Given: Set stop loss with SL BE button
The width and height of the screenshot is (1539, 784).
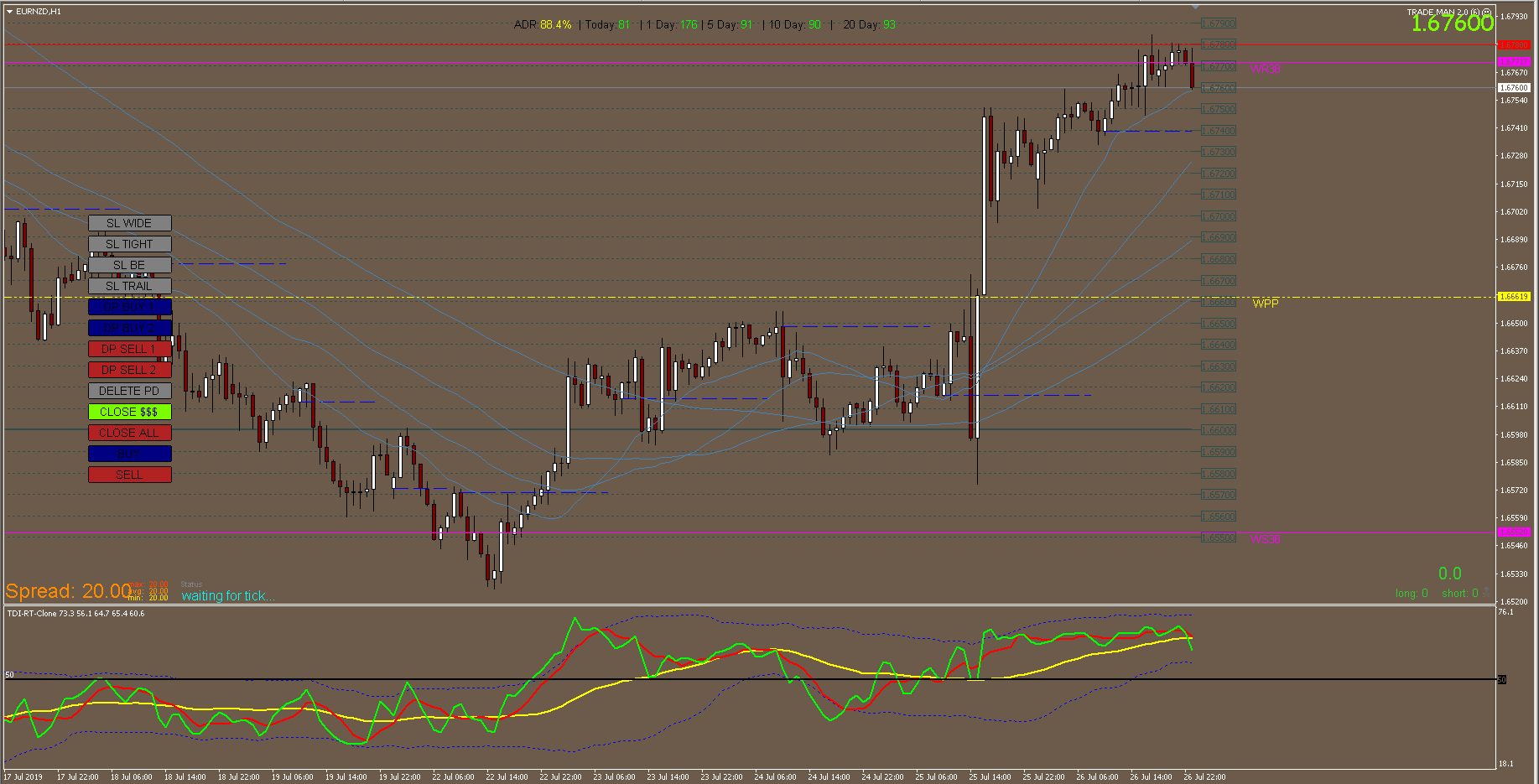Looking at the screenshot, I should [129, 265].
